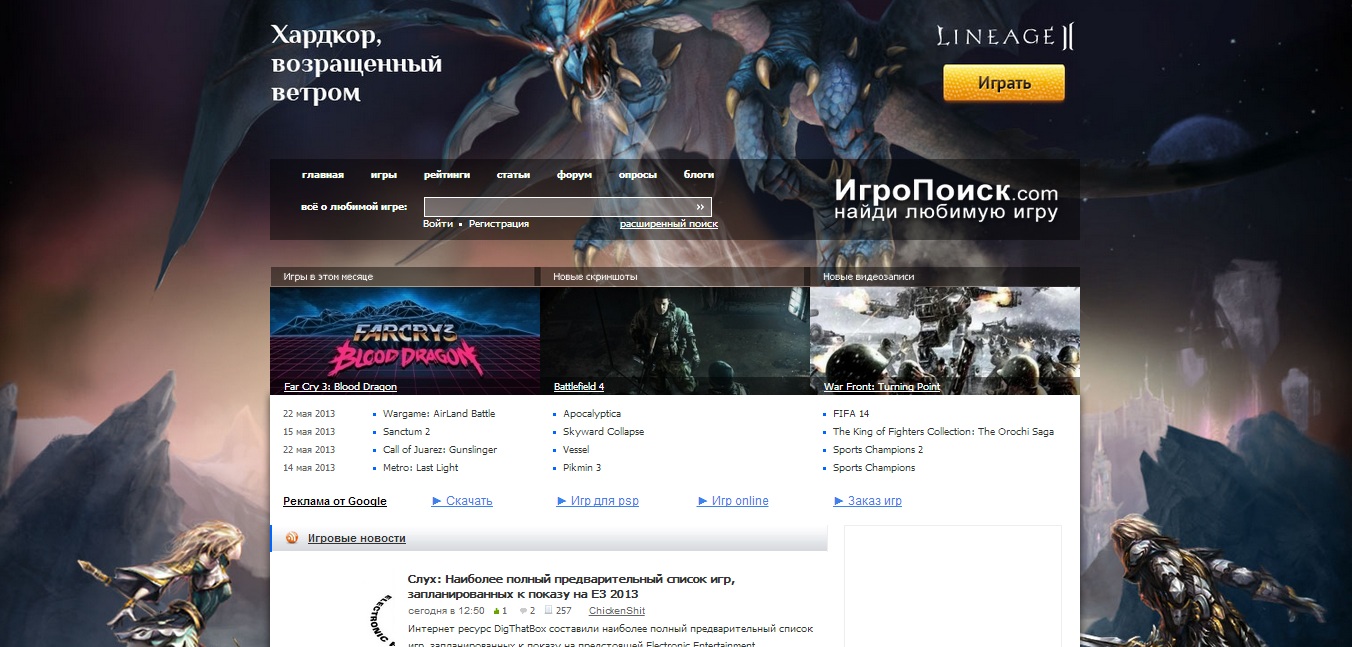
Task: Click the RSS feed icon beside Игровые новости
Action: tap(292, 538)
